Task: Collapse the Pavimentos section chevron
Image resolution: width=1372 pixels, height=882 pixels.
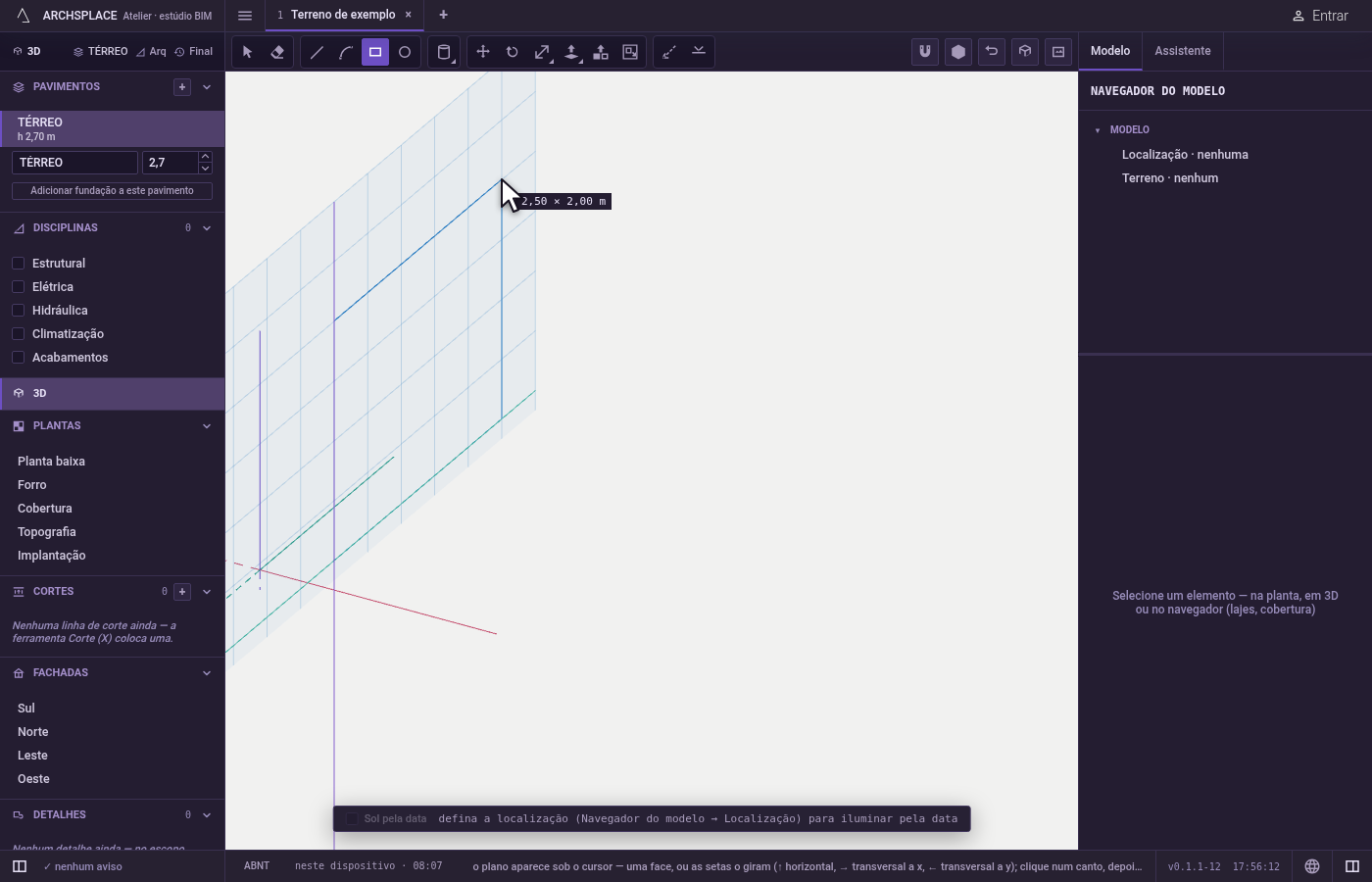Action: coord(207,87)
